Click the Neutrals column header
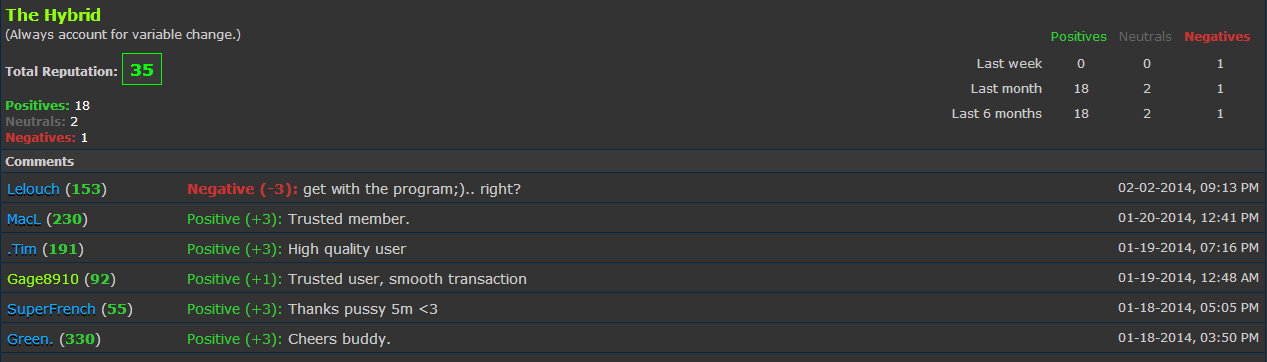 click(1145, 37)
